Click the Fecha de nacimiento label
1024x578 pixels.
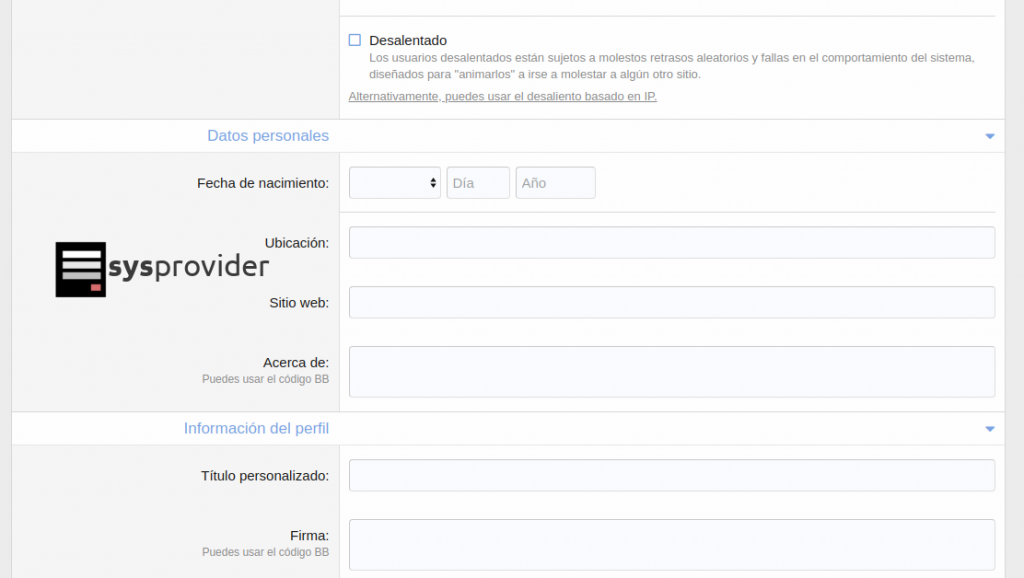click(263, 183)
